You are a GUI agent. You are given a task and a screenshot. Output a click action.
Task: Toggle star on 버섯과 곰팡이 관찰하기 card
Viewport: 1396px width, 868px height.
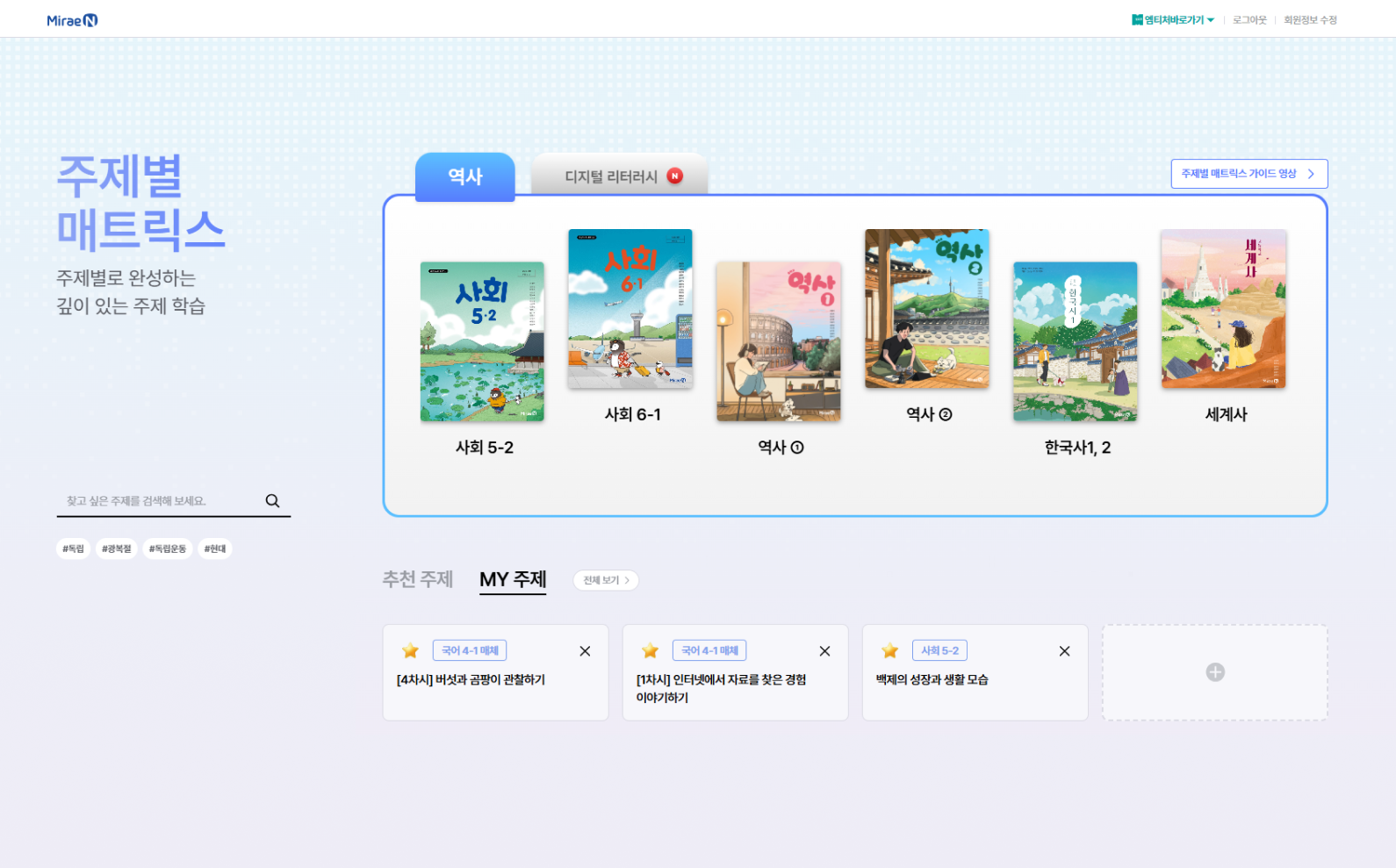pyautogui.click(x=410, y=650)
